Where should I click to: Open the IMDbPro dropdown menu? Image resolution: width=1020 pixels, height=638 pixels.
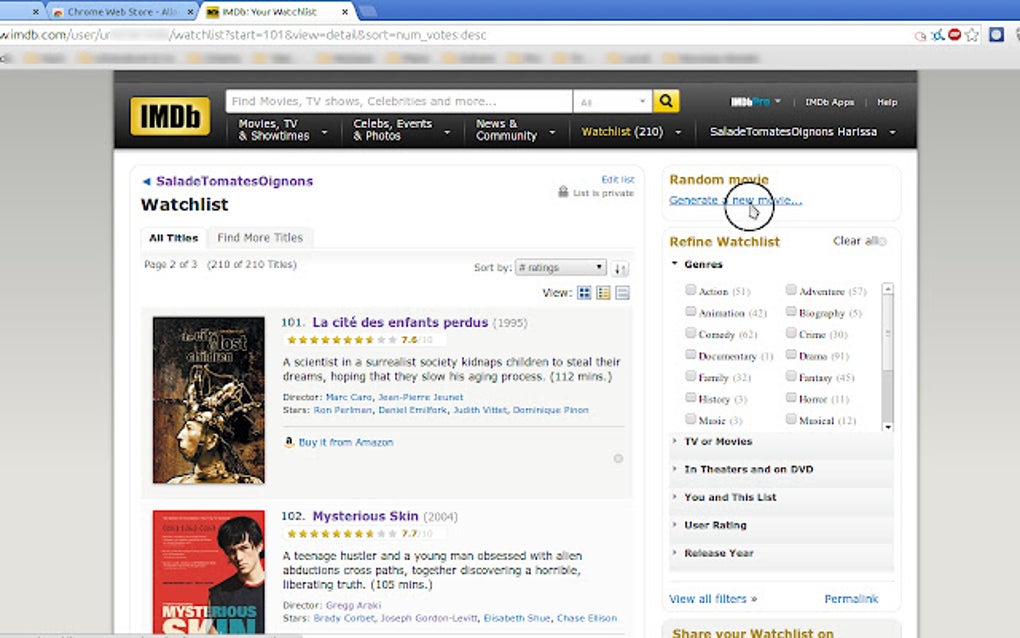755,101
